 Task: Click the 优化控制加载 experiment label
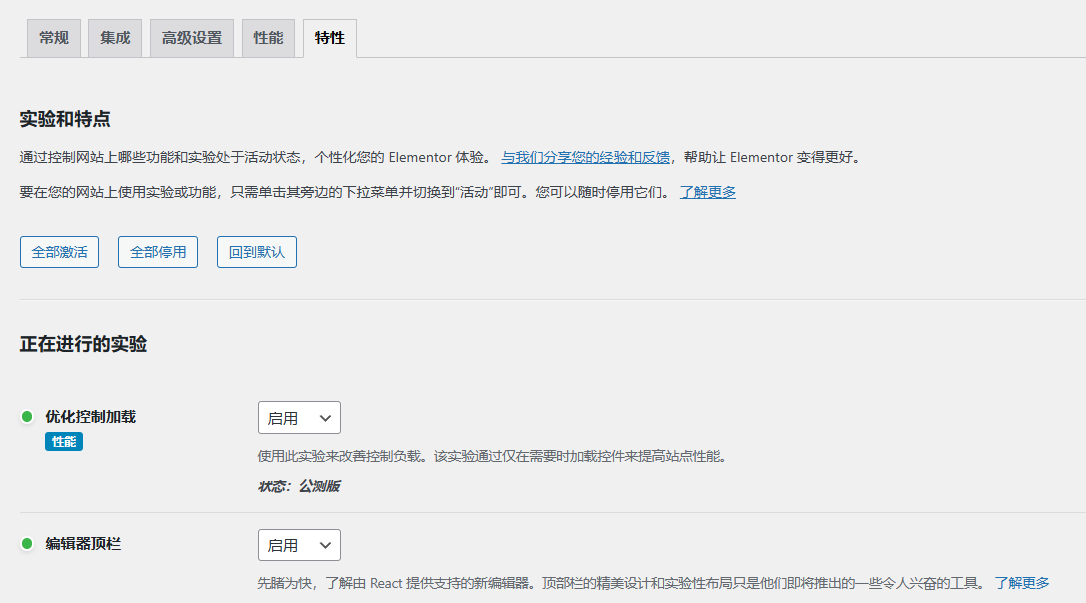90,417
